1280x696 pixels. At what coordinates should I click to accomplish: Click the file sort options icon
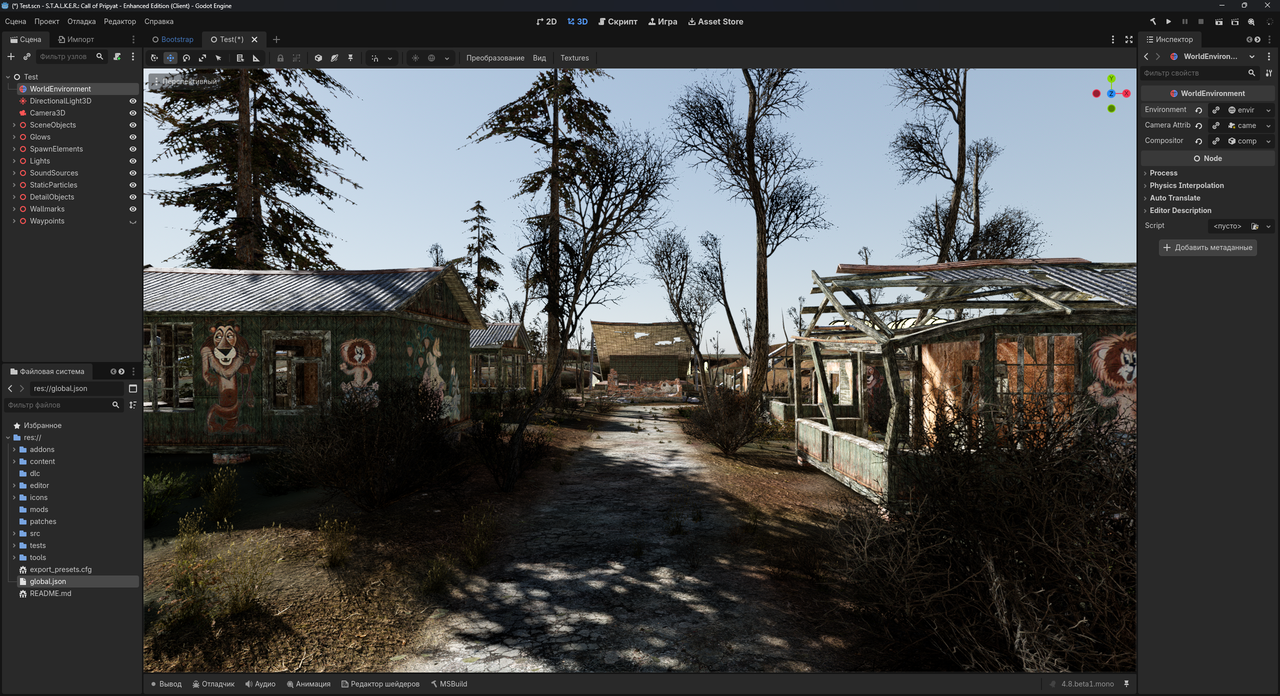pos(133,405)
